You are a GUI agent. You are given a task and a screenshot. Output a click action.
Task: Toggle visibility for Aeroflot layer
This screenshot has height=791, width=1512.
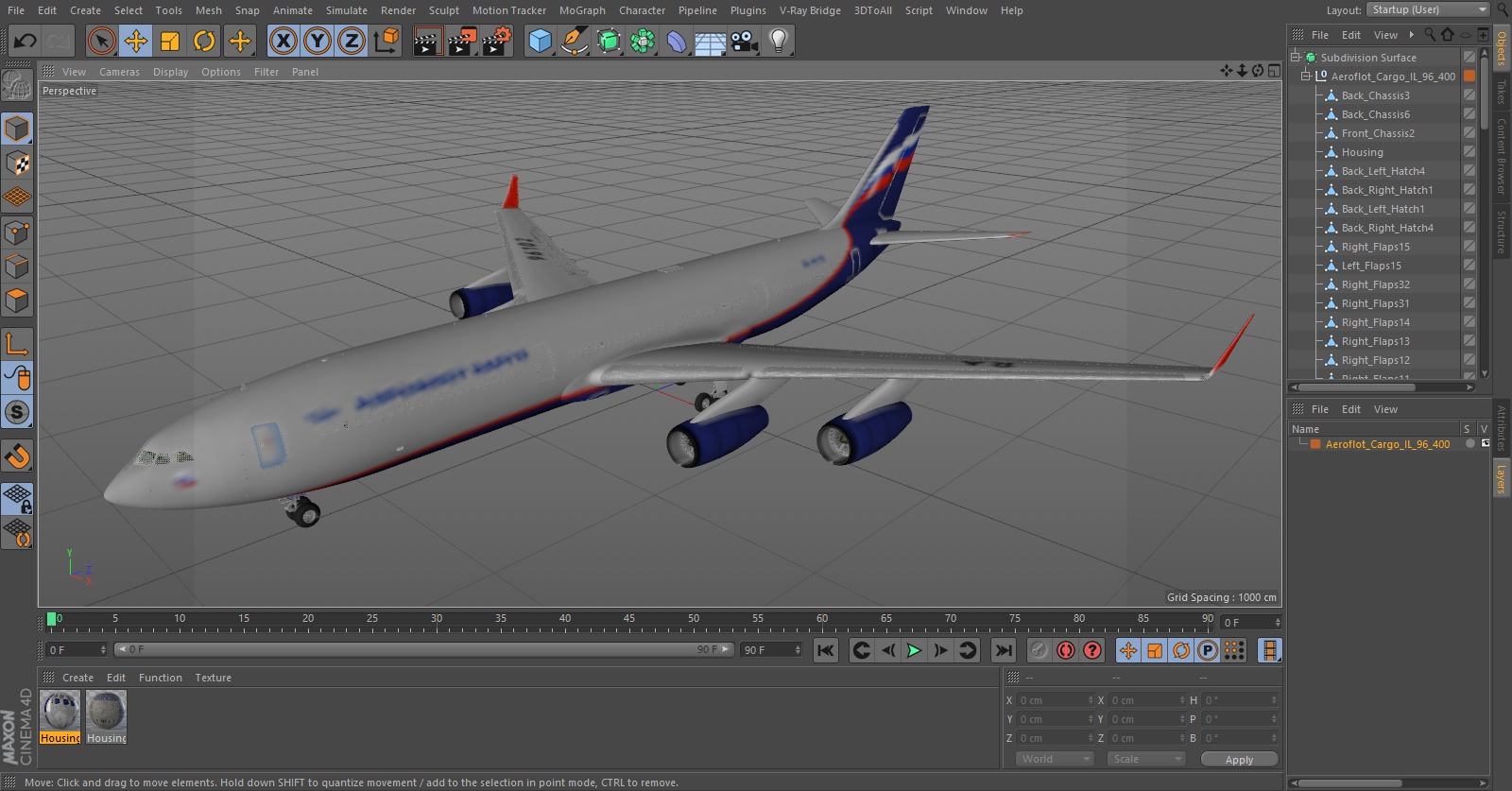(x=1485, y=443)
